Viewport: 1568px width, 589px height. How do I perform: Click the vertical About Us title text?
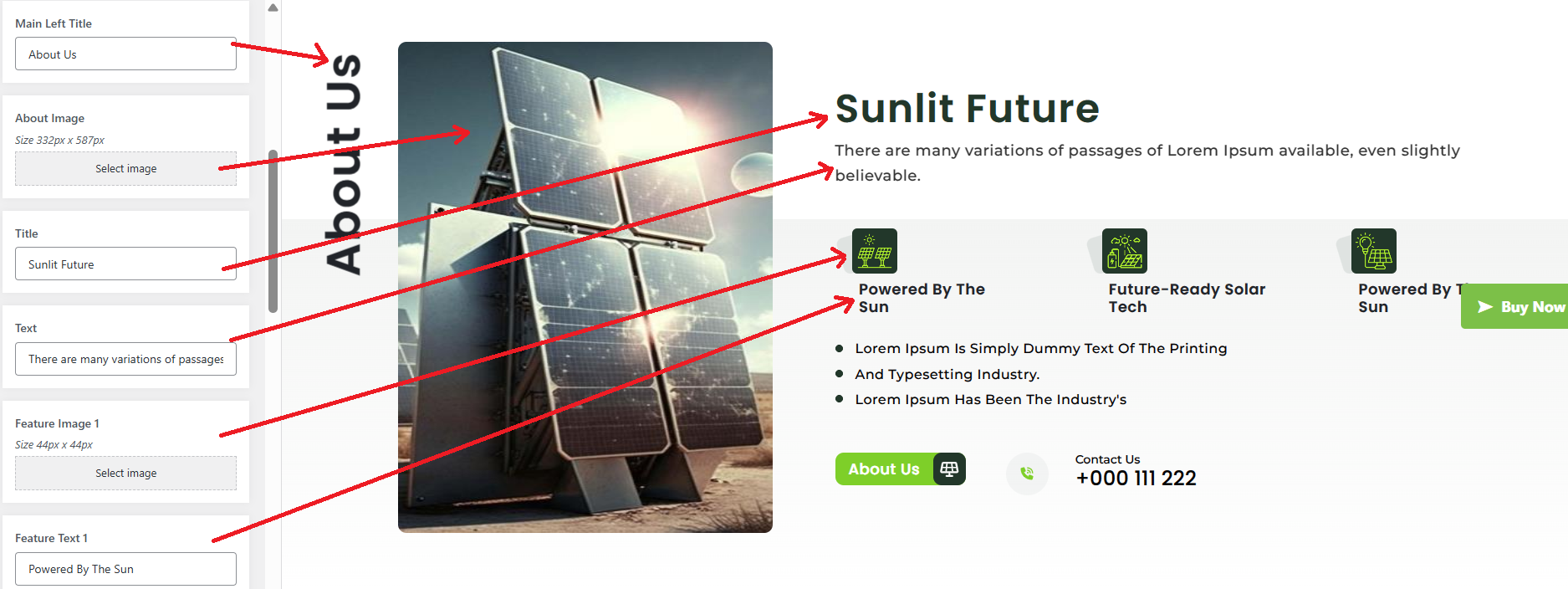pos(343,165)
